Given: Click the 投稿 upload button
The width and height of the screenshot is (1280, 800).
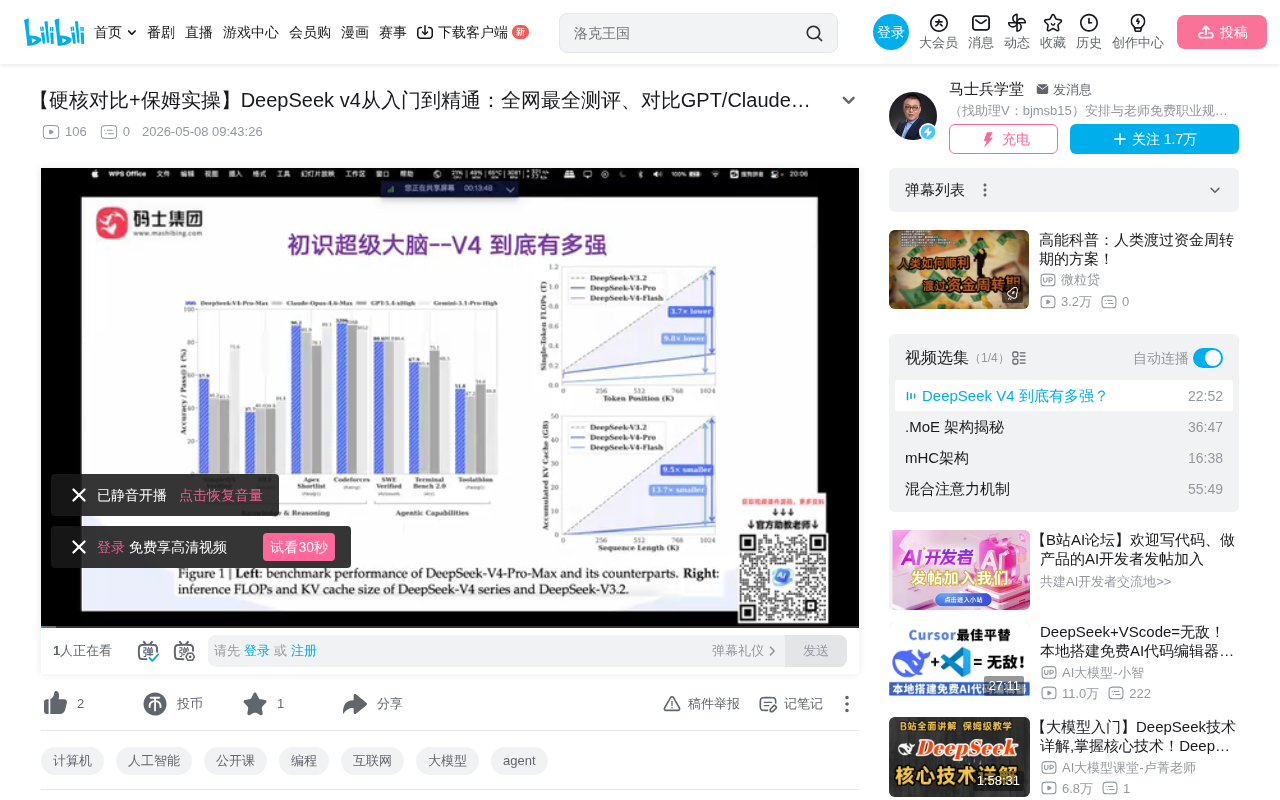Looking at the screenshot, I should click(1222, 32).
